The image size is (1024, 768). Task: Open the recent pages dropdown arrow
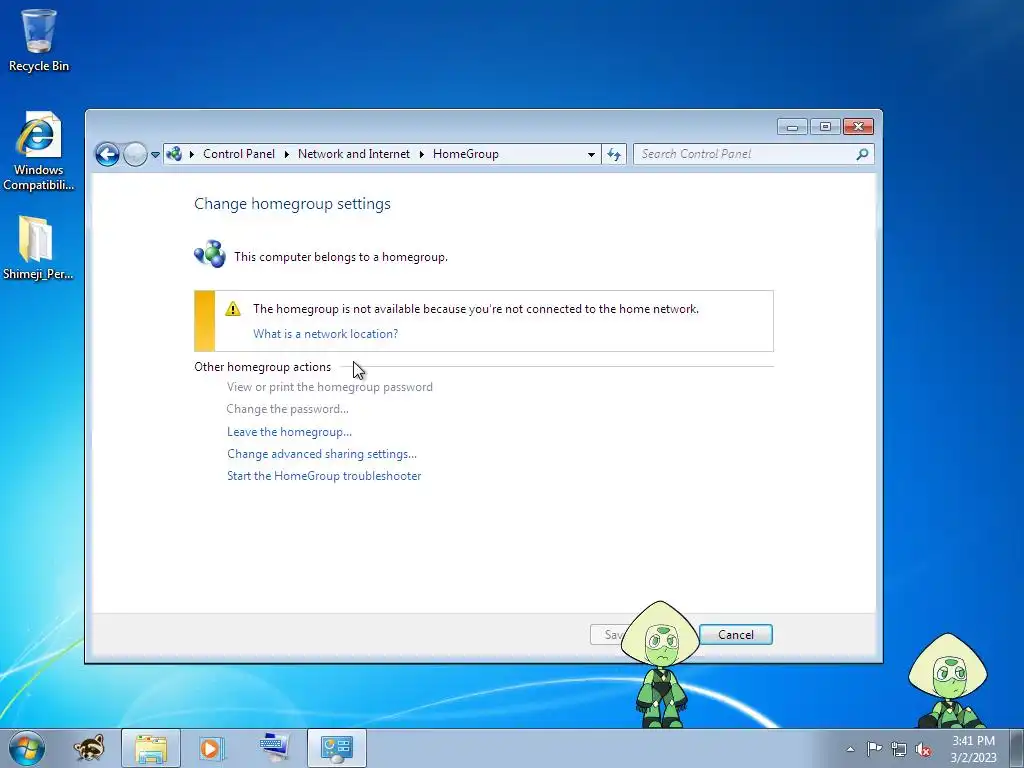point(155,155)
